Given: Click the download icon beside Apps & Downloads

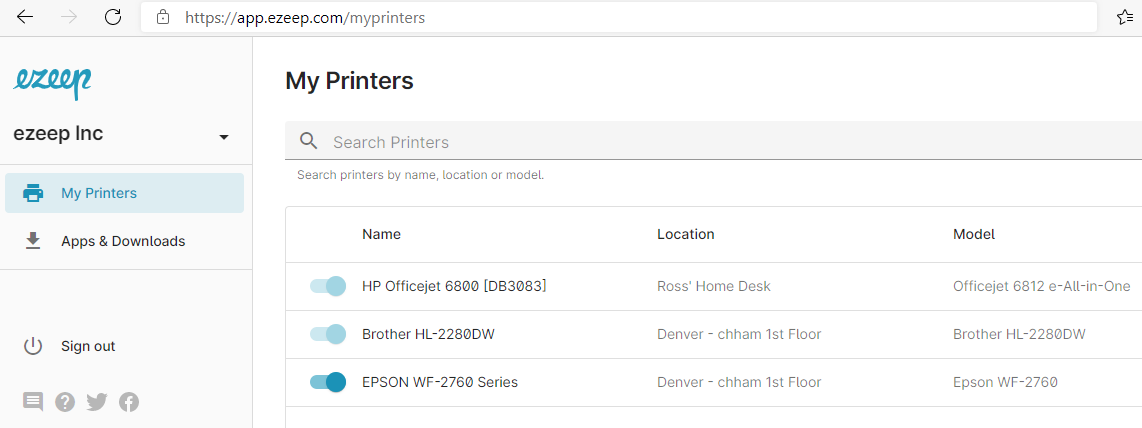Looking at the screenshot, I should [x=33, y=241].
